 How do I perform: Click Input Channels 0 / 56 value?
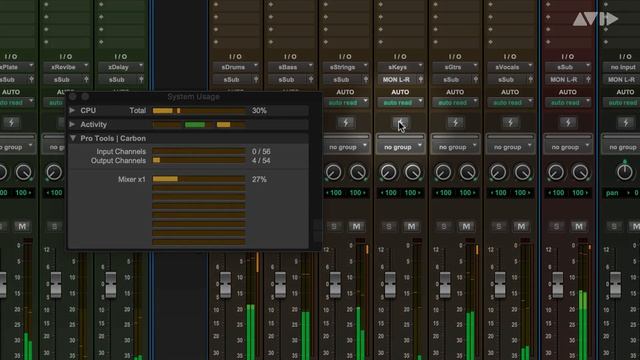coord(261,151)
